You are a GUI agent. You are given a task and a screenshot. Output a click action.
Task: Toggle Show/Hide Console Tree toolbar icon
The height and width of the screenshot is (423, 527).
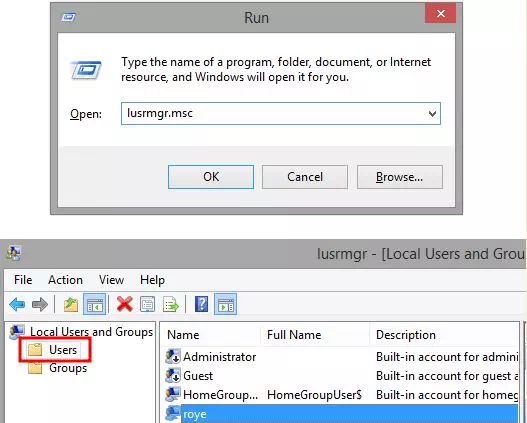95,304
